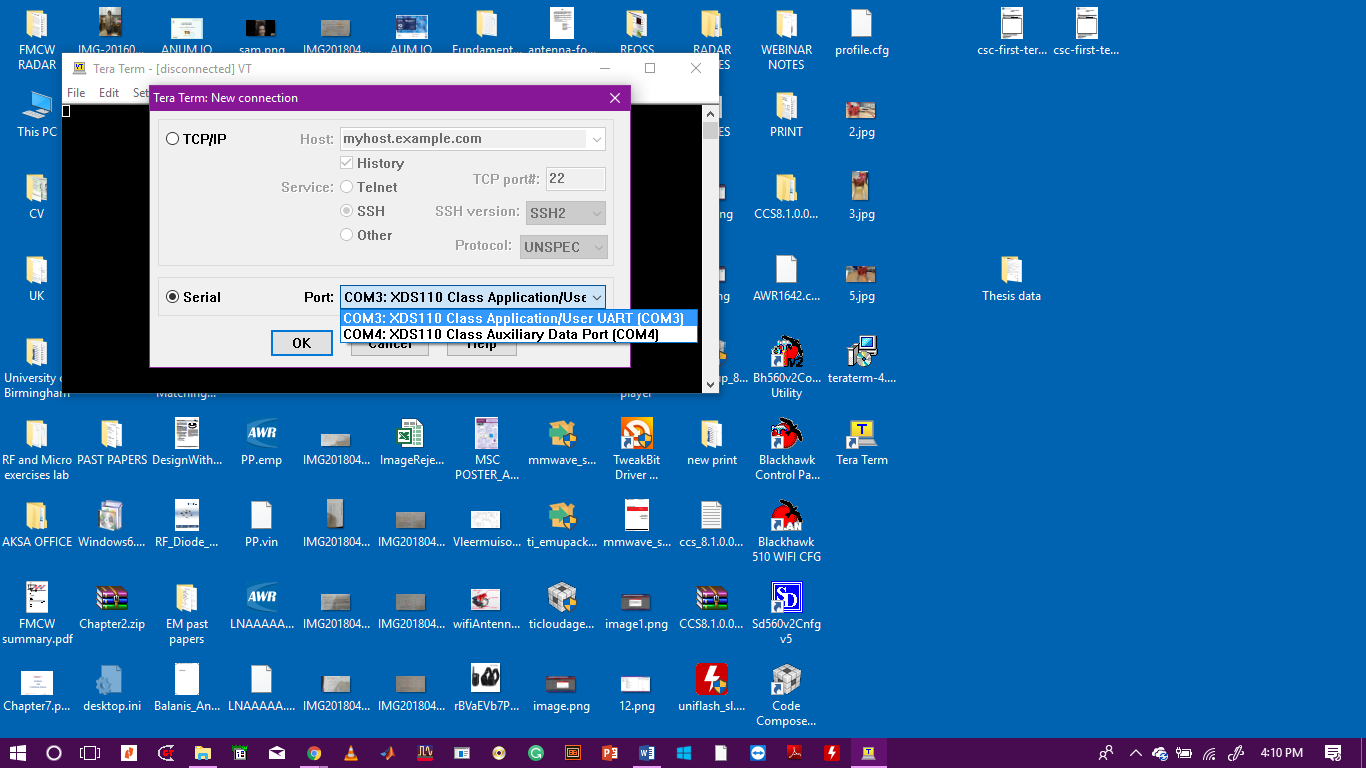Viewport: 1366px width, 768px height.
Task: Select the TweakBit Driver shortcut
Action: pyautogui.click(x=637, y=450)
